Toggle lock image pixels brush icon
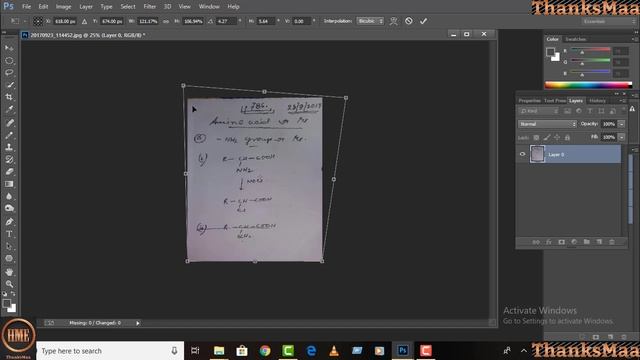640x360 pixels. pyautogui.click(x=547, y=138)
